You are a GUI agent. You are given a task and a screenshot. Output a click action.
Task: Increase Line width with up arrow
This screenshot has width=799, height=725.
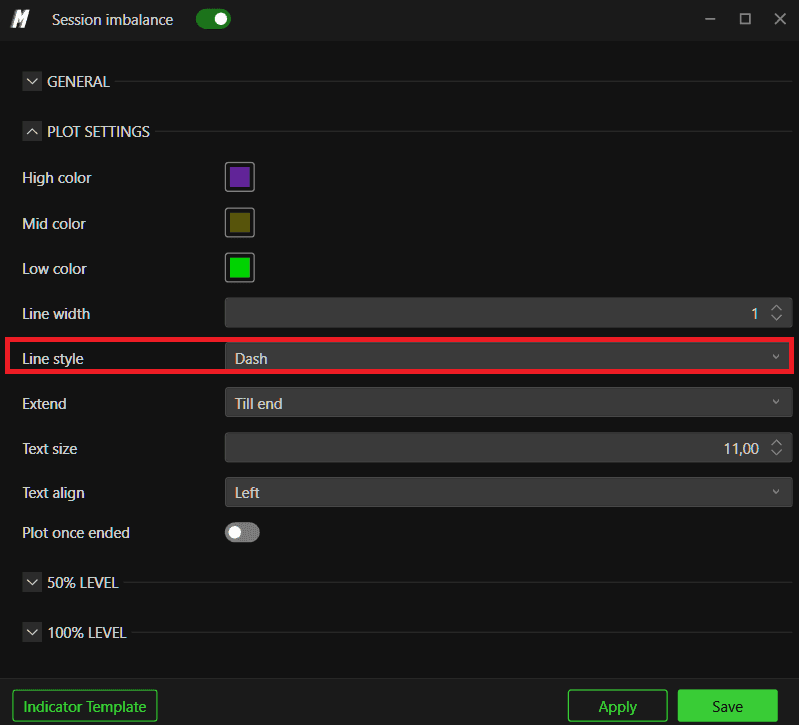[776, 308]
